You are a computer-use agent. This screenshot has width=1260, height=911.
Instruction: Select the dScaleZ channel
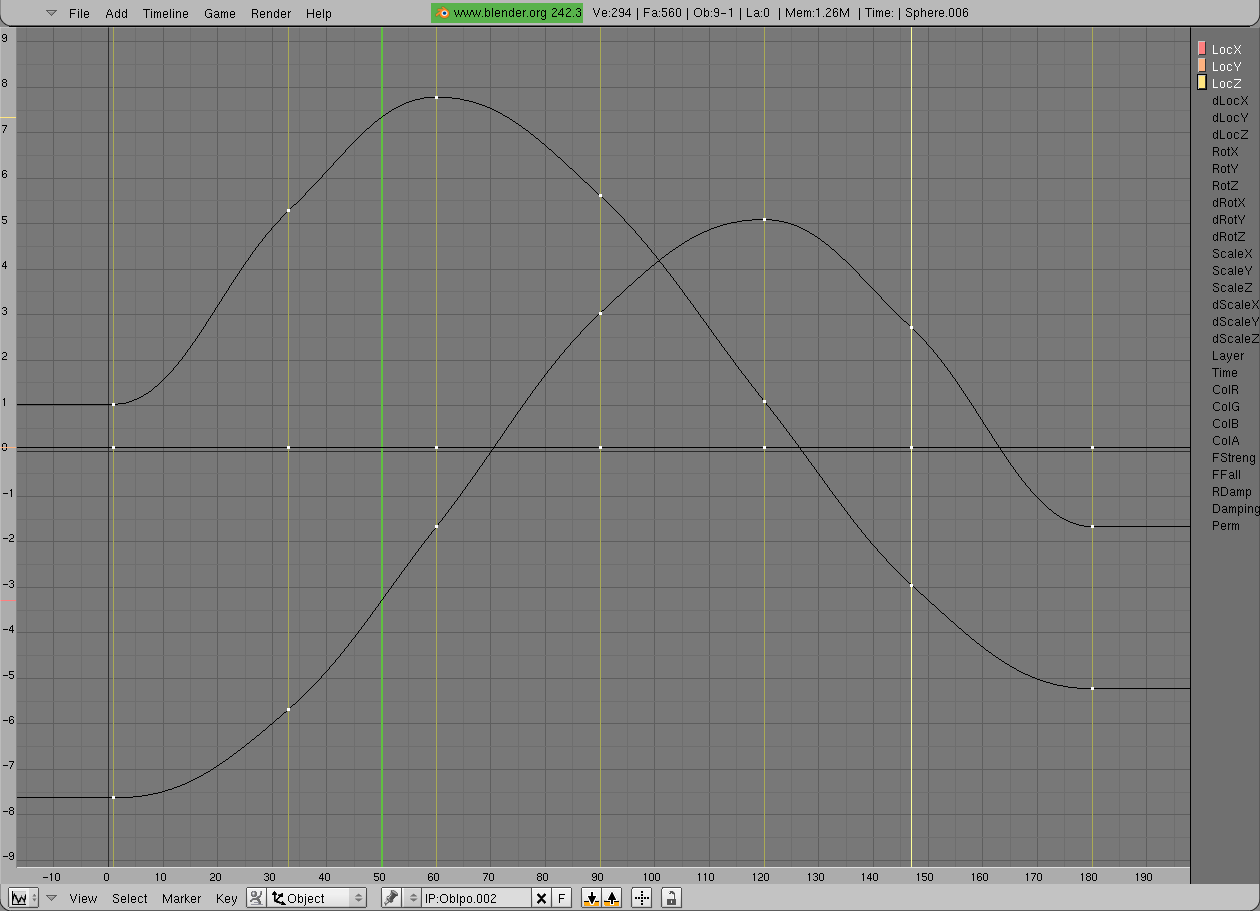(1235, 338)
